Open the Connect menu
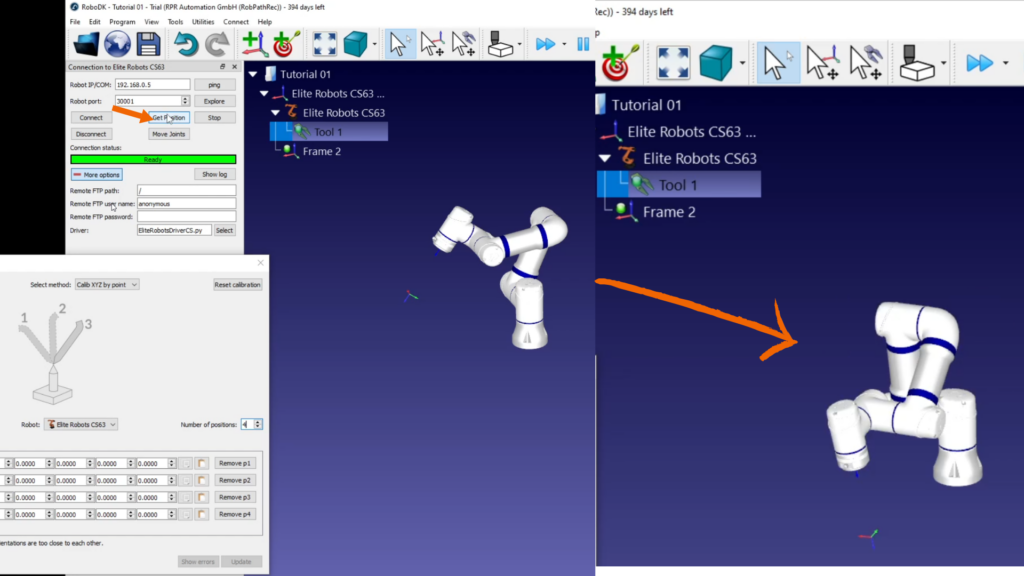 pos(236,22)
